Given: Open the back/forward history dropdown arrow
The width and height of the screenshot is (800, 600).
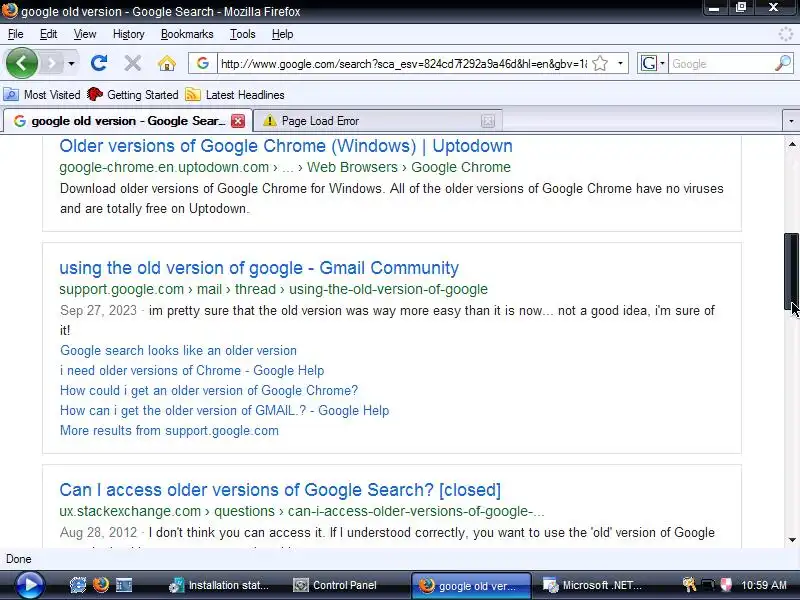Looking at the screenshot, I should 71,64.
